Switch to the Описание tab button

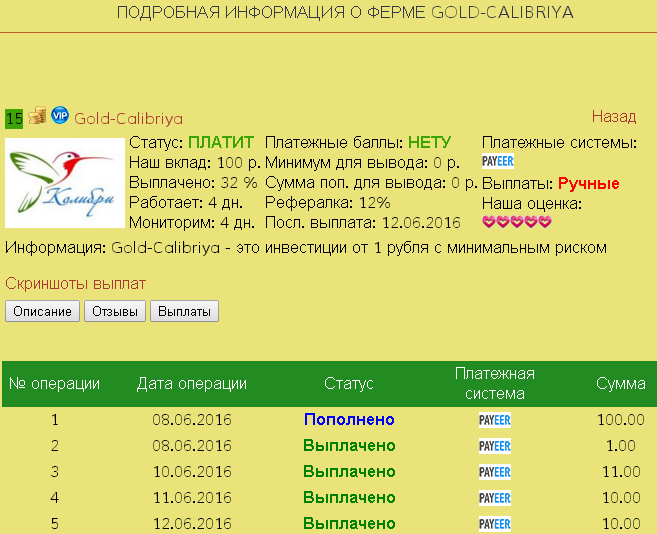42,311
